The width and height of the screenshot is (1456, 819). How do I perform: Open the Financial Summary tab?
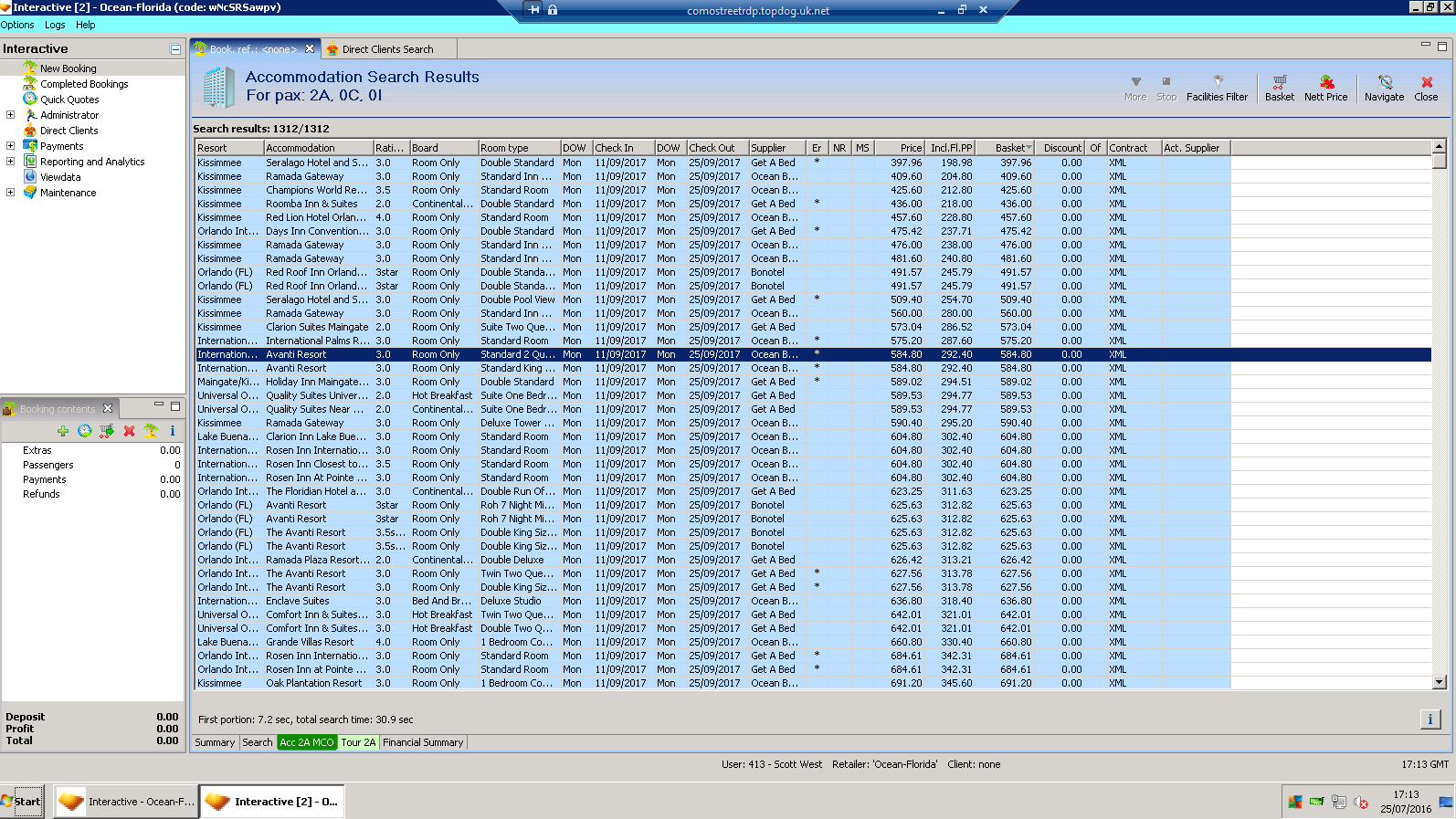click(x=423, y=742)
